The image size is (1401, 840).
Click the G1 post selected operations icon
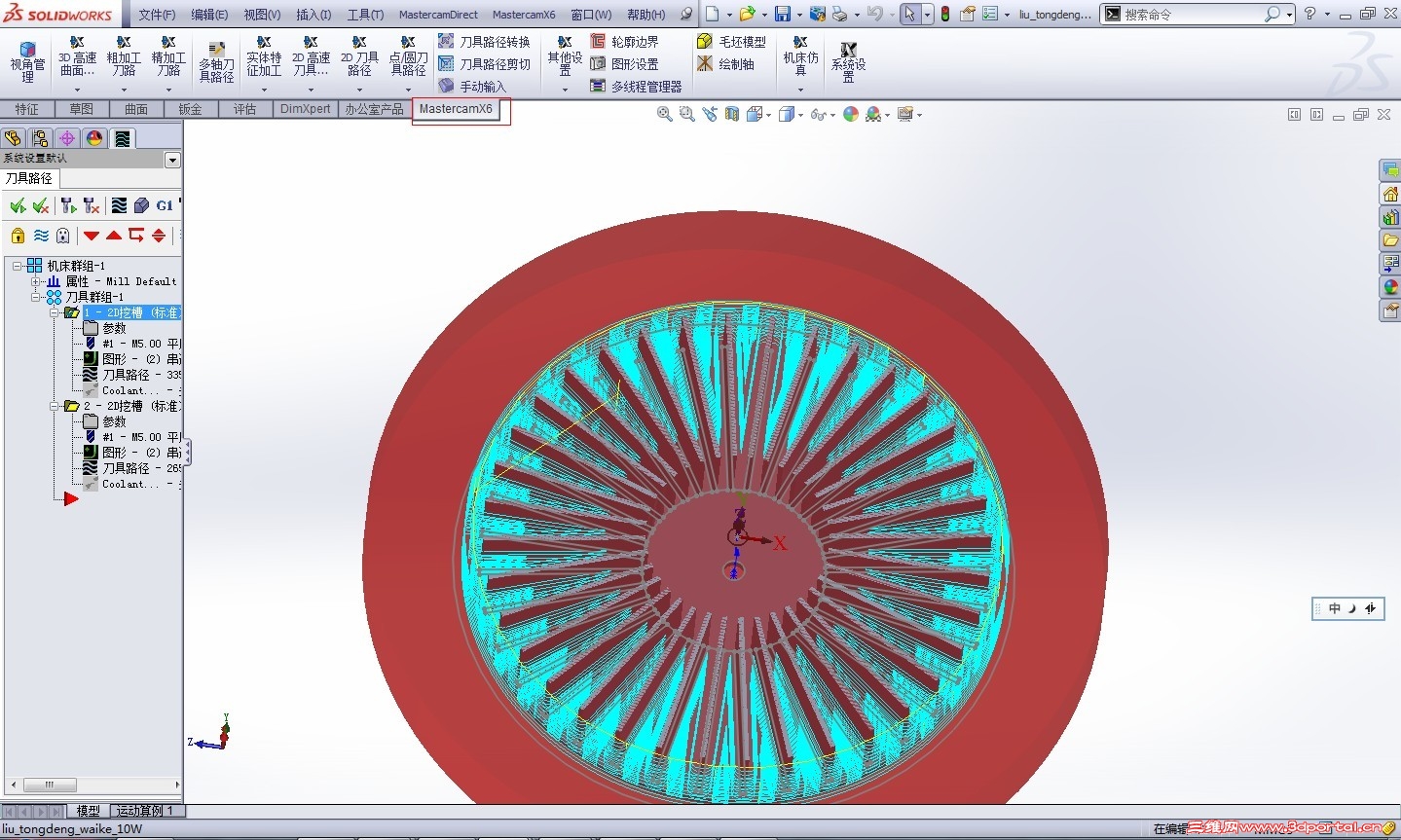point(165,205)
